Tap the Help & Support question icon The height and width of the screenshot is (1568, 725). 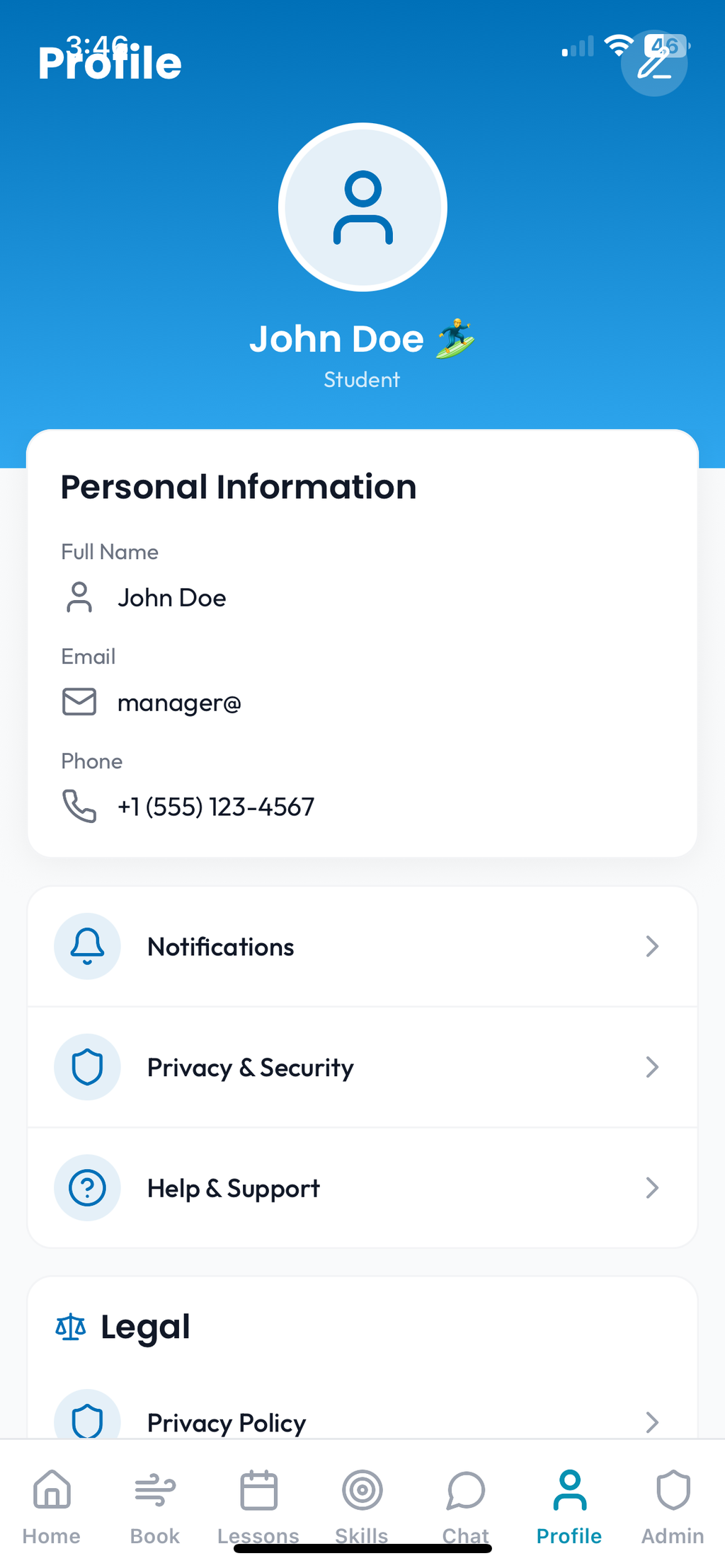coord(87,1187)
